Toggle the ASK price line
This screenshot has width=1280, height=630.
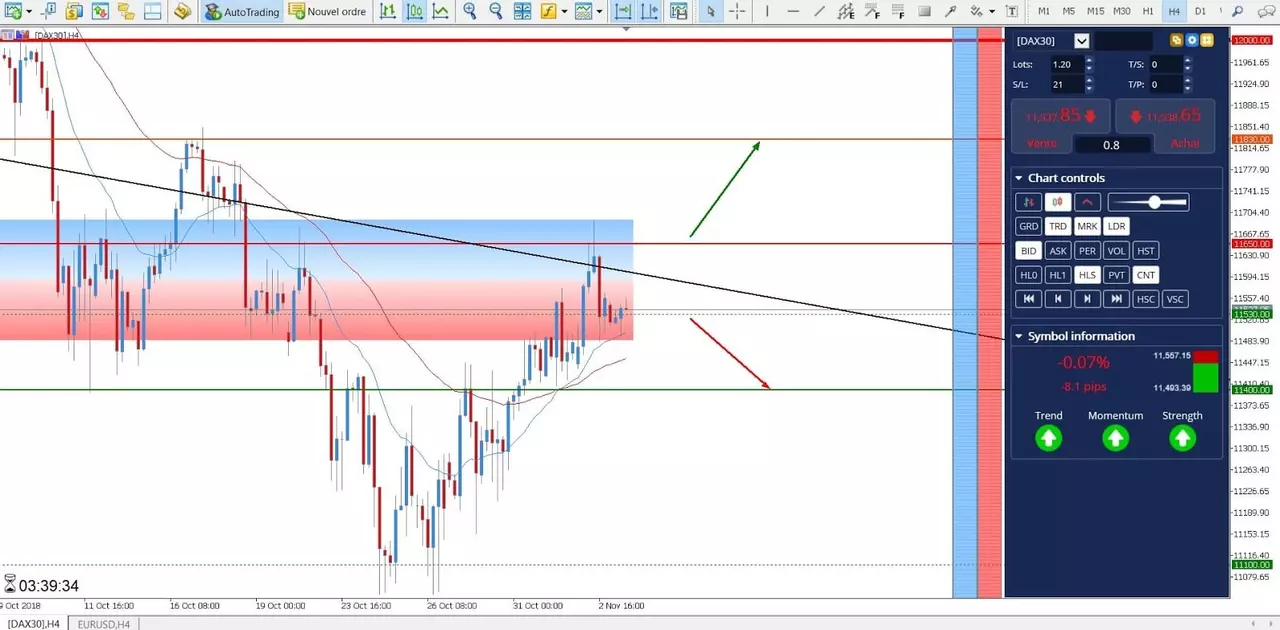[x=1058, y=251]
